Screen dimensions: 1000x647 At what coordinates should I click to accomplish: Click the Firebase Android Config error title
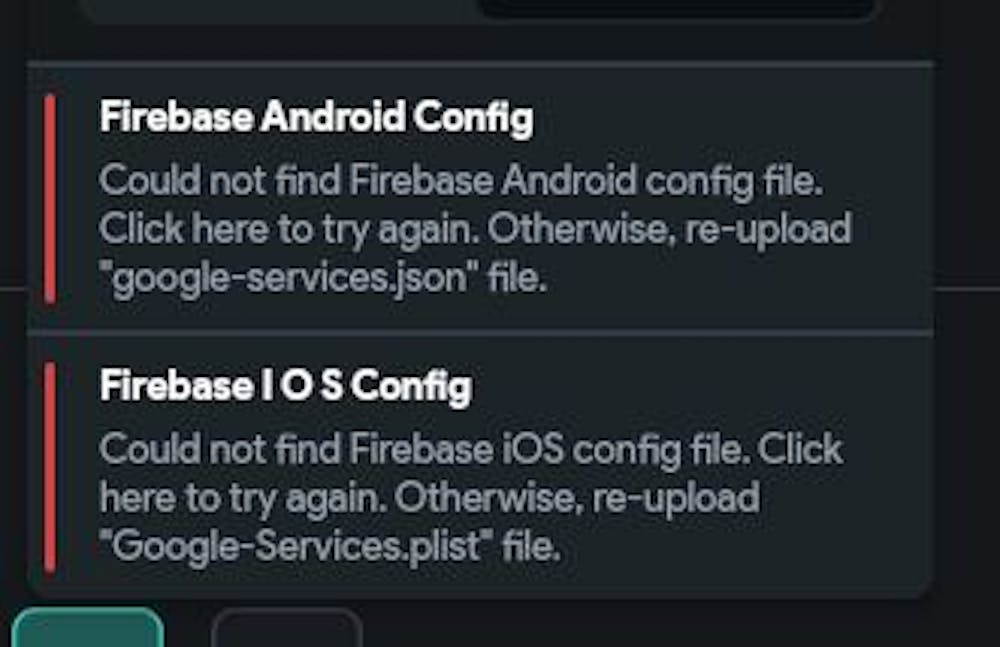[316, 118]
